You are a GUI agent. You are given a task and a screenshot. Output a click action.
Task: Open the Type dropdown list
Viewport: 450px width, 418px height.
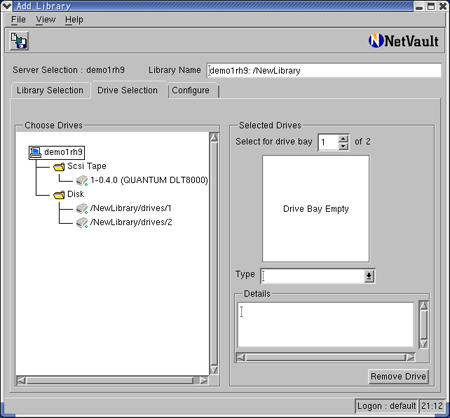[369, 276]
